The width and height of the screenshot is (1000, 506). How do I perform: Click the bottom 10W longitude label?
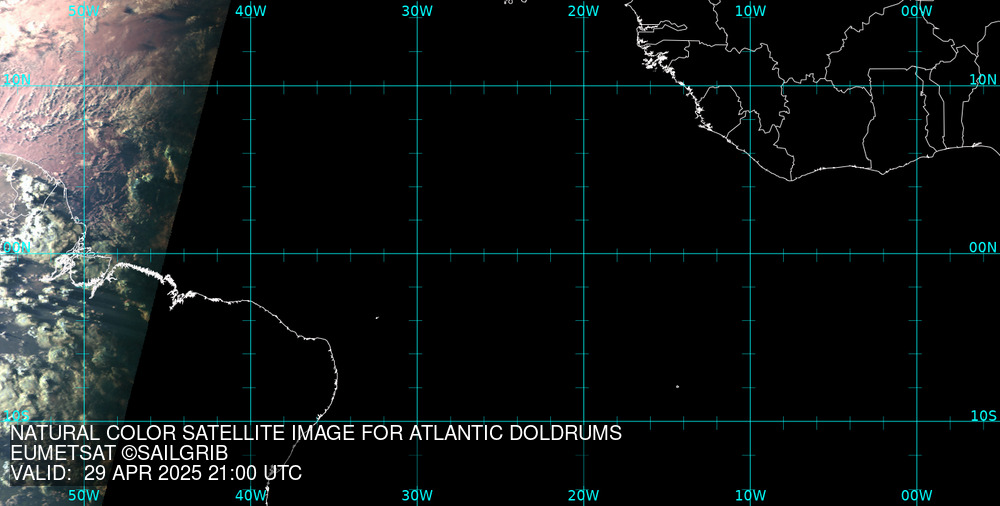(x=750, y=495)
